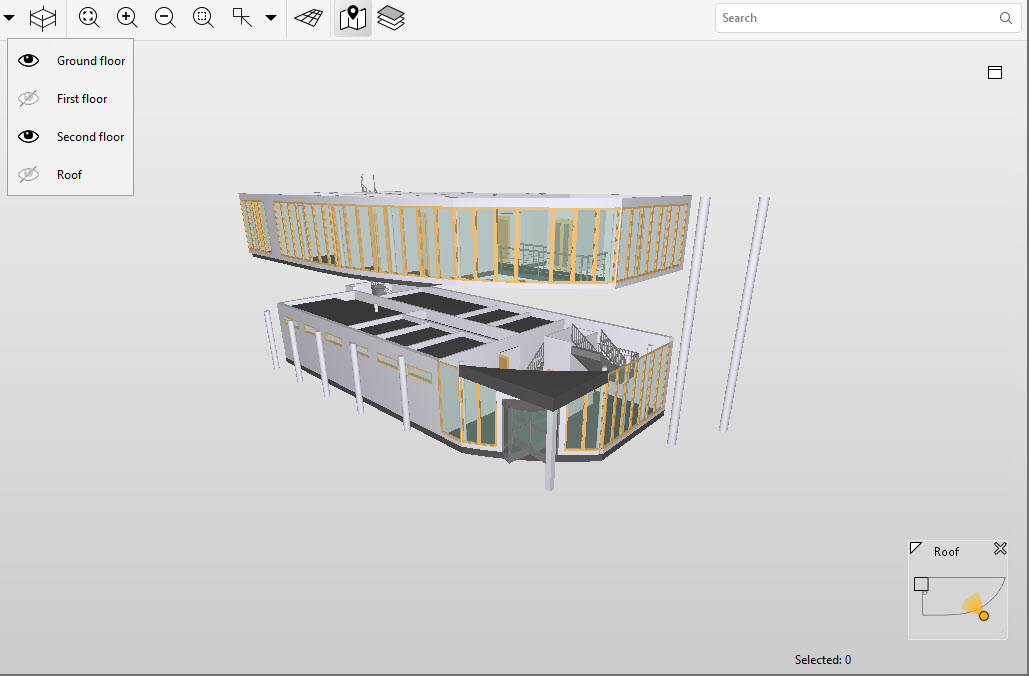Click the window panel icon below the search box

[x=995, y=72]
